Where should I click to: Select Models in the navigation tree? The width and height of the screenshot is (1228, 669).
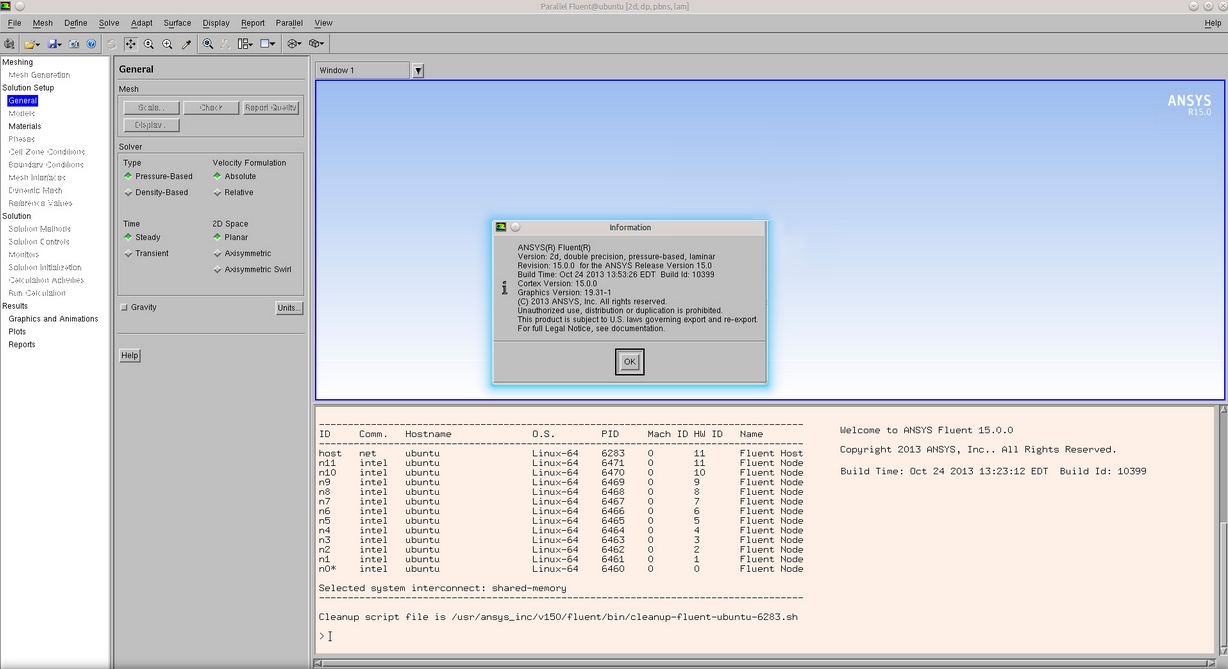pos(22,113)
